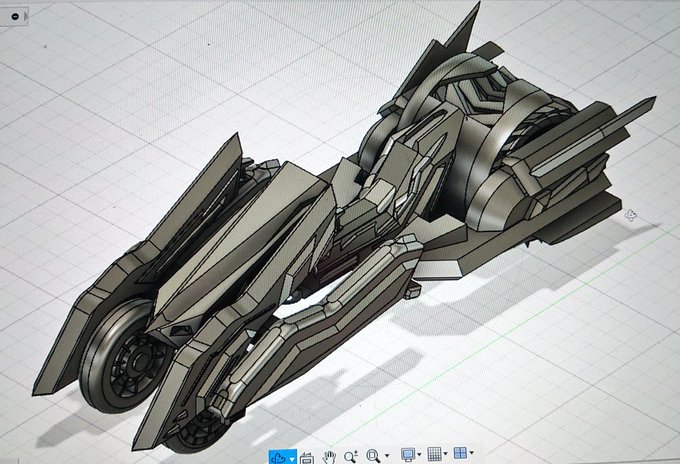The image size is (680, 464).
Task: Collapse the browser panel minus button
Action: pos(15,16)
